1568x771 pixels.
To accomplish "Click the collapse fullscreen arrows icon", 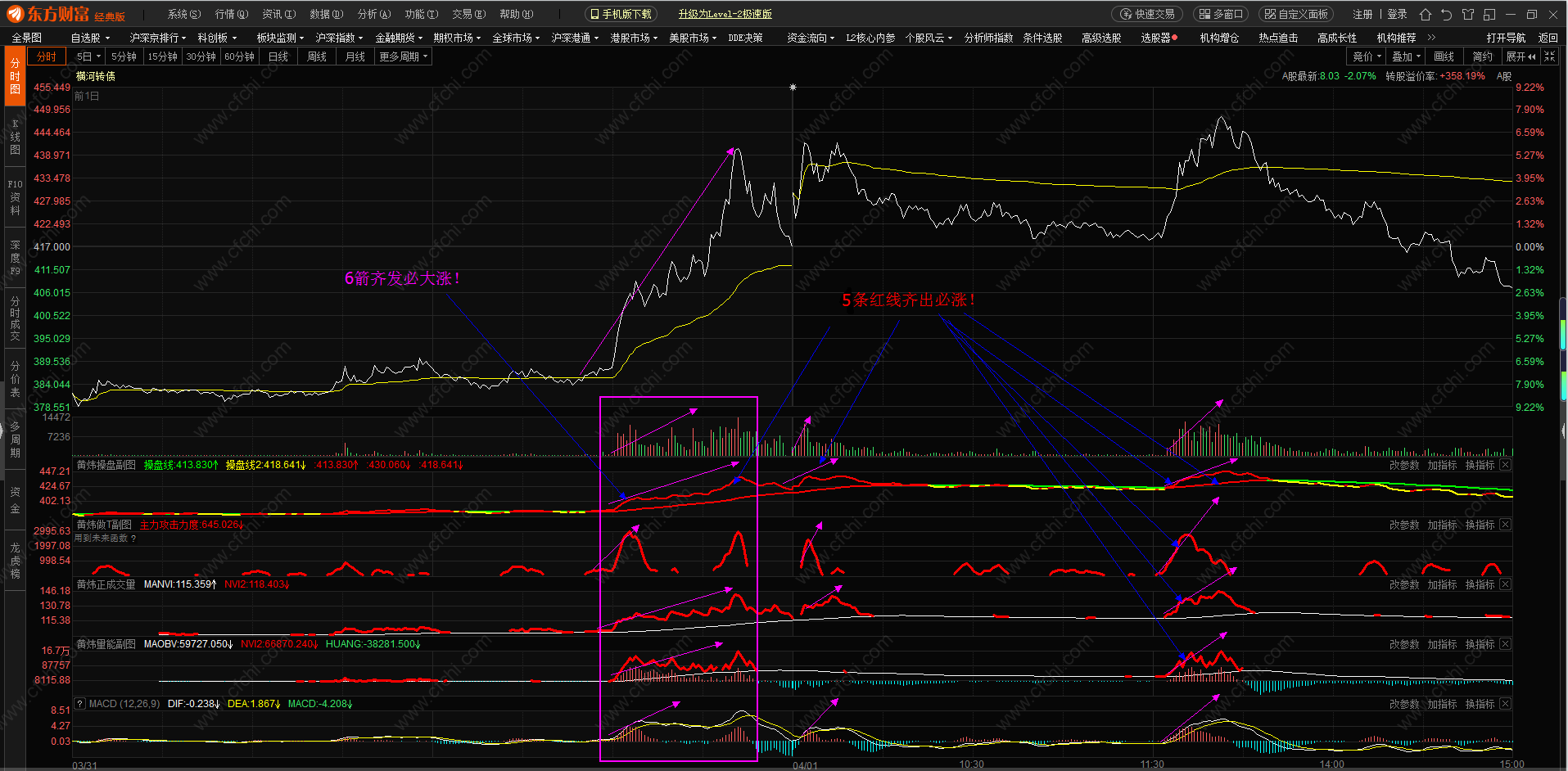I will point(1549,56).
